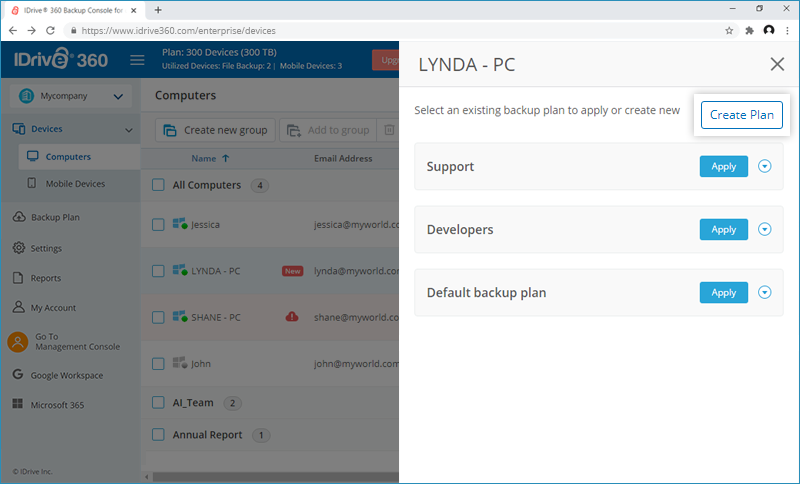Open Reports from the sidebar
The width and height of the screenshot is (800, 484).
45,278
